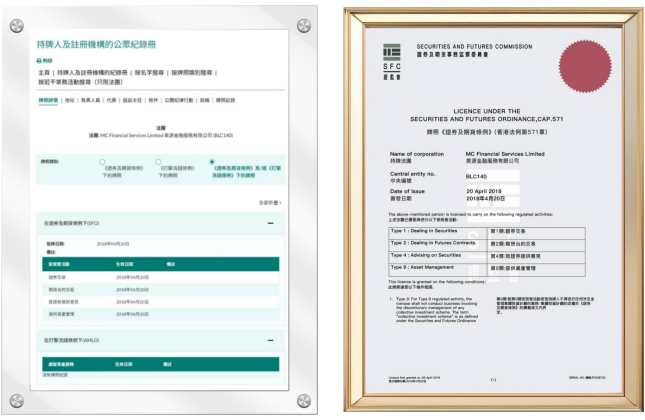Click the SFC logo on the licence certificate

pyautogui.click(x=392, y=62)
